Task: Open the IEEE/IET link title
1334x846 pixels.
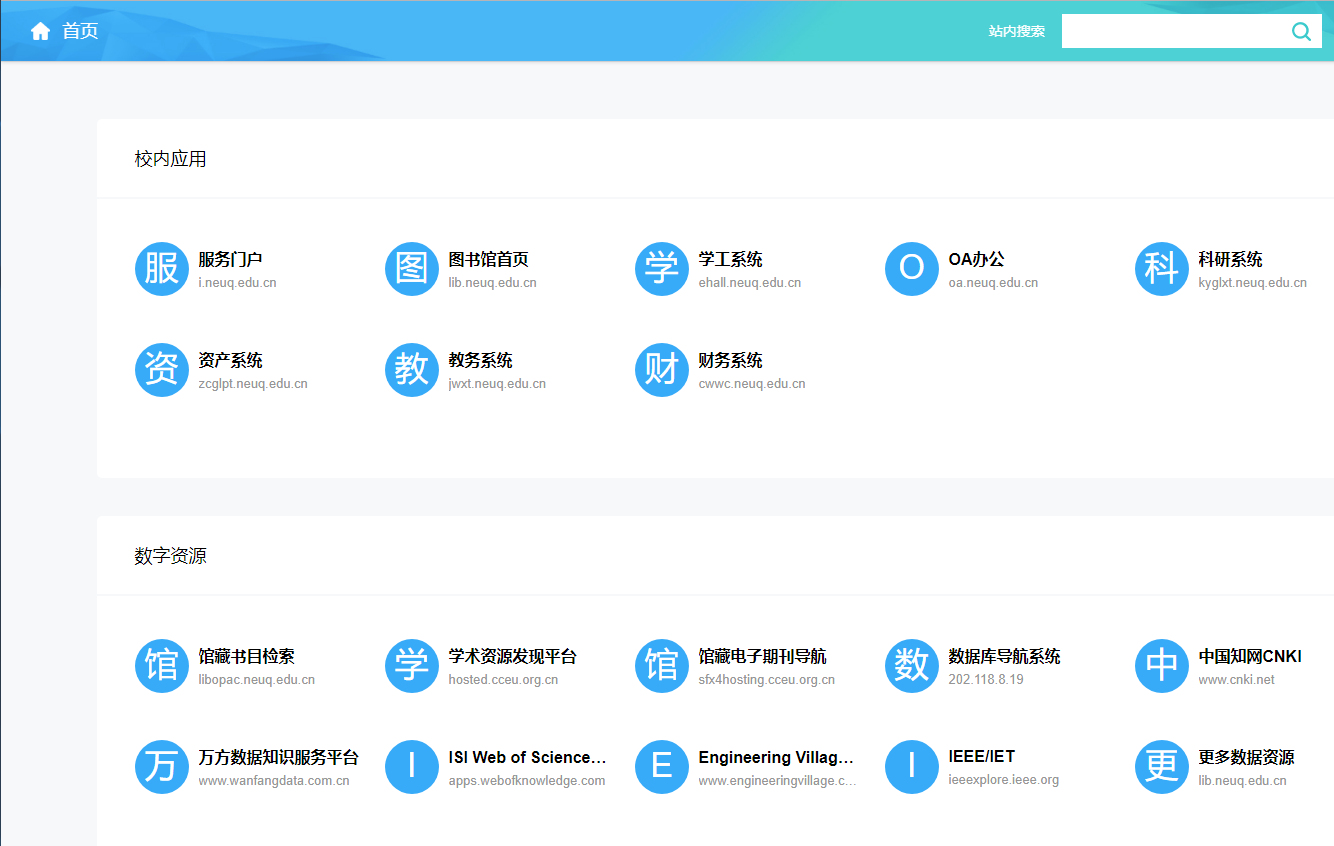Action: pyautogui.click(x=981, y=757)
